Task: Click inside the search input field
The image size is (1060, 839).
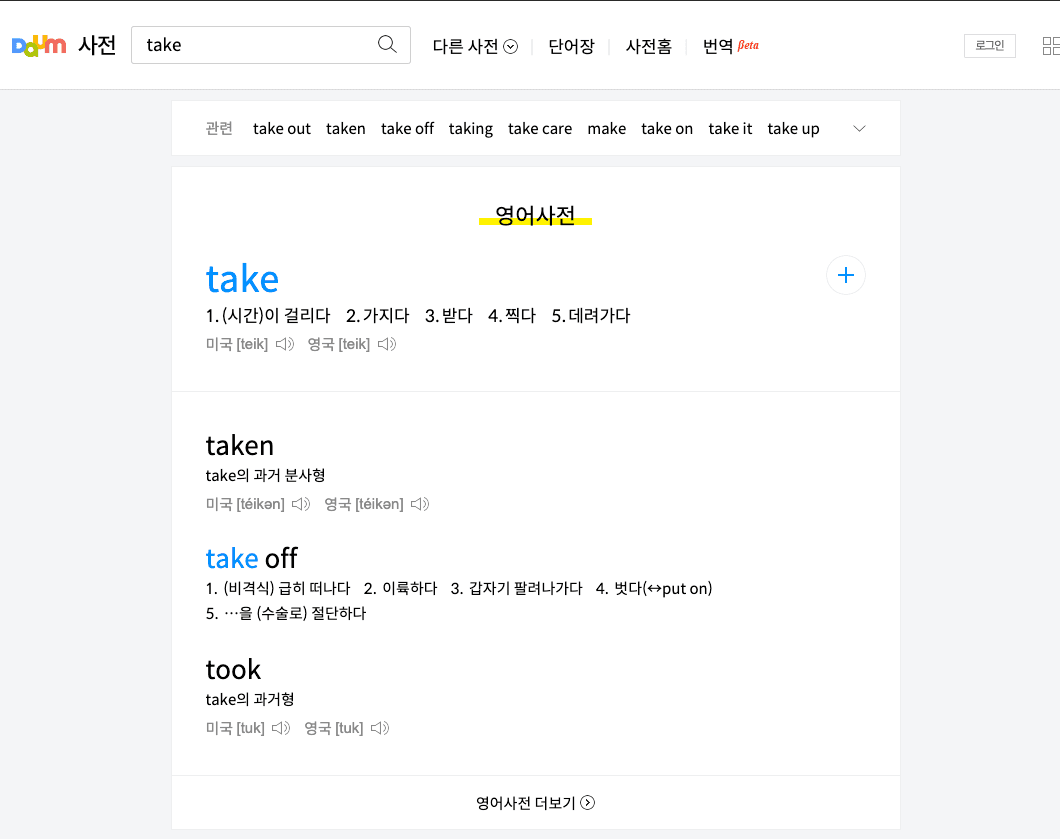Action: click(250, 44)
